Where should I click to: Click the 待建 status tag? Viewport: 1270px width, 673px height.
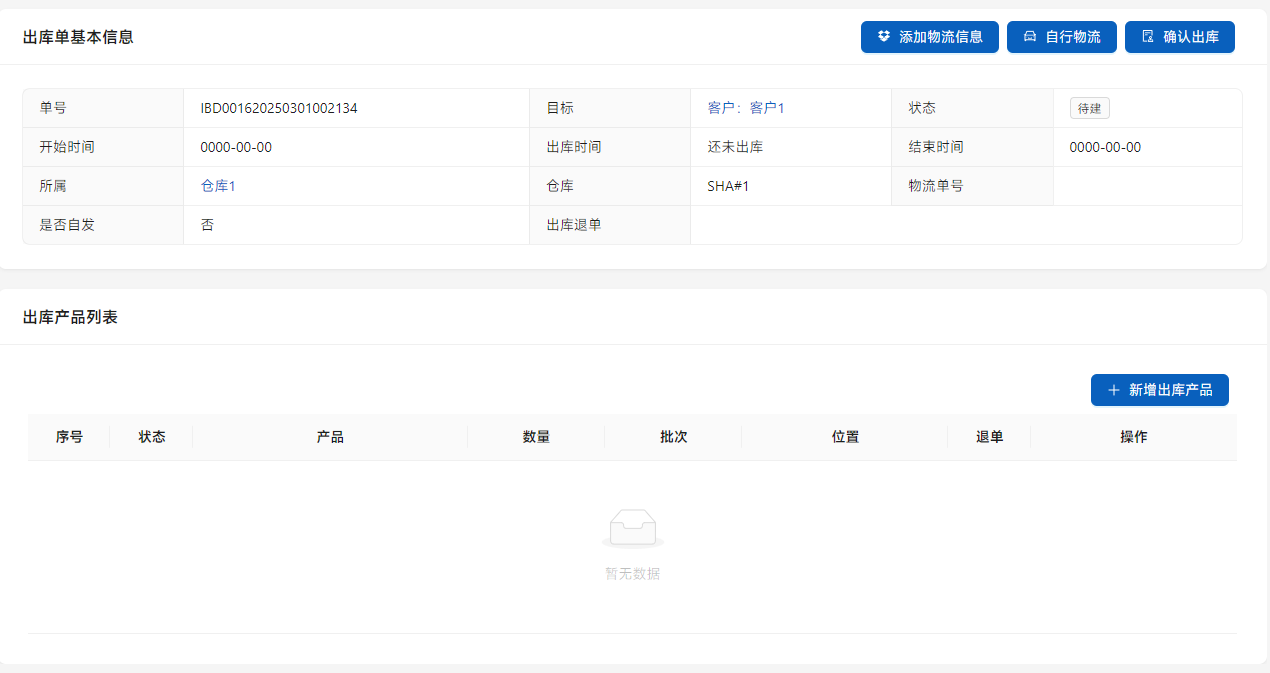(x=1089, y=108)
